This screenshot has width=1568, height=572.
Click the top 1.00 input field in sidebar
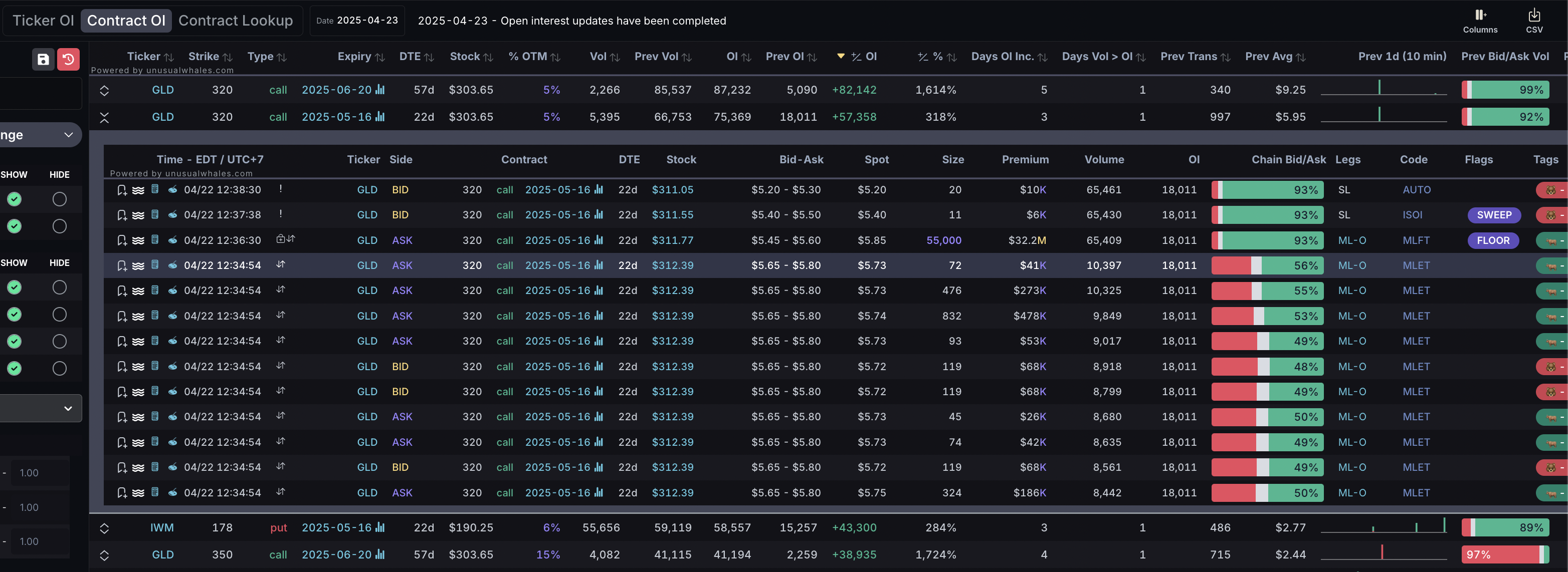tap(40, 473)
